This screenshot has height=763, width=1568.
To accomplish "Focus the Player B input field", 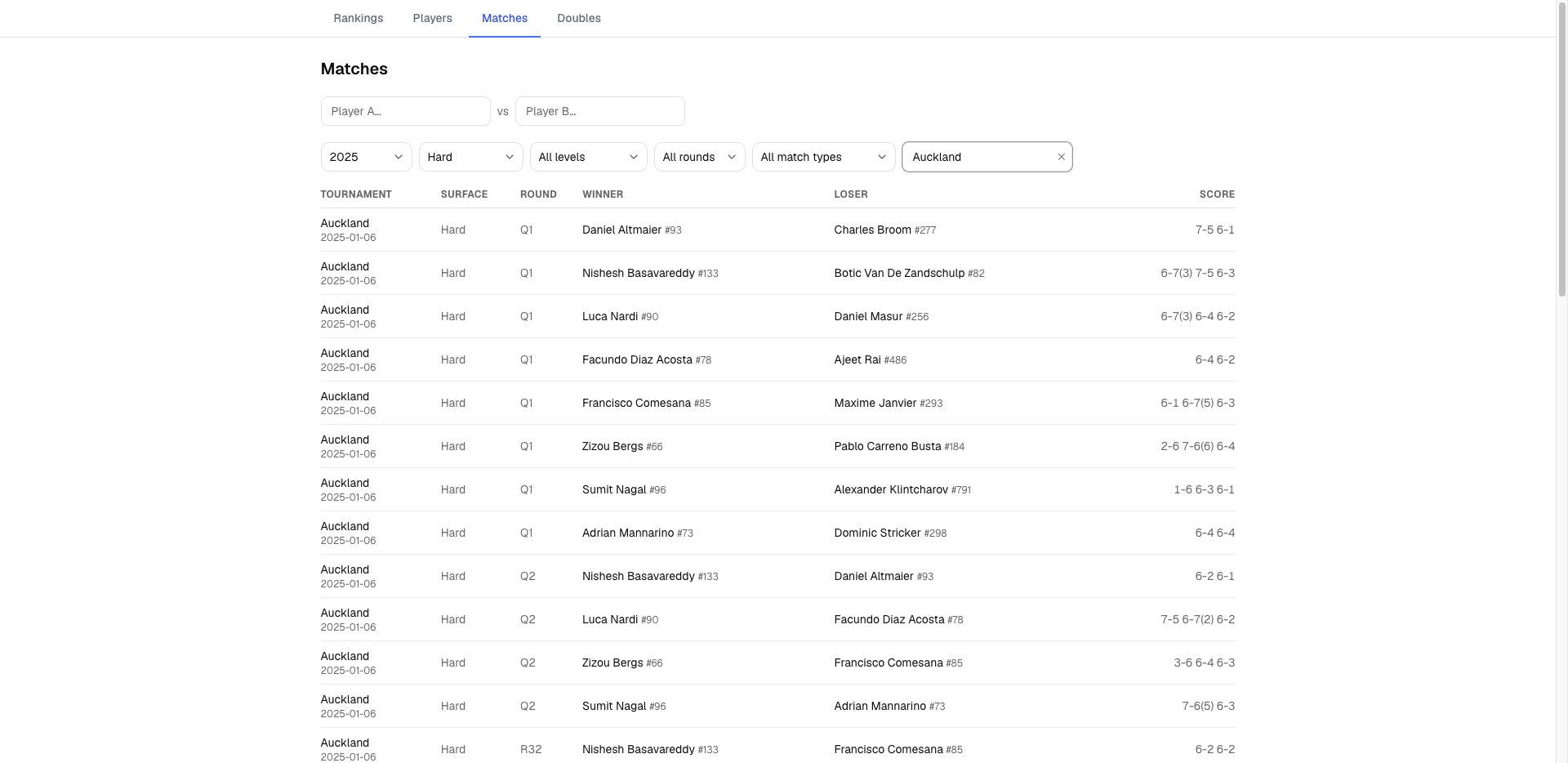I will (x=599, y=111).
